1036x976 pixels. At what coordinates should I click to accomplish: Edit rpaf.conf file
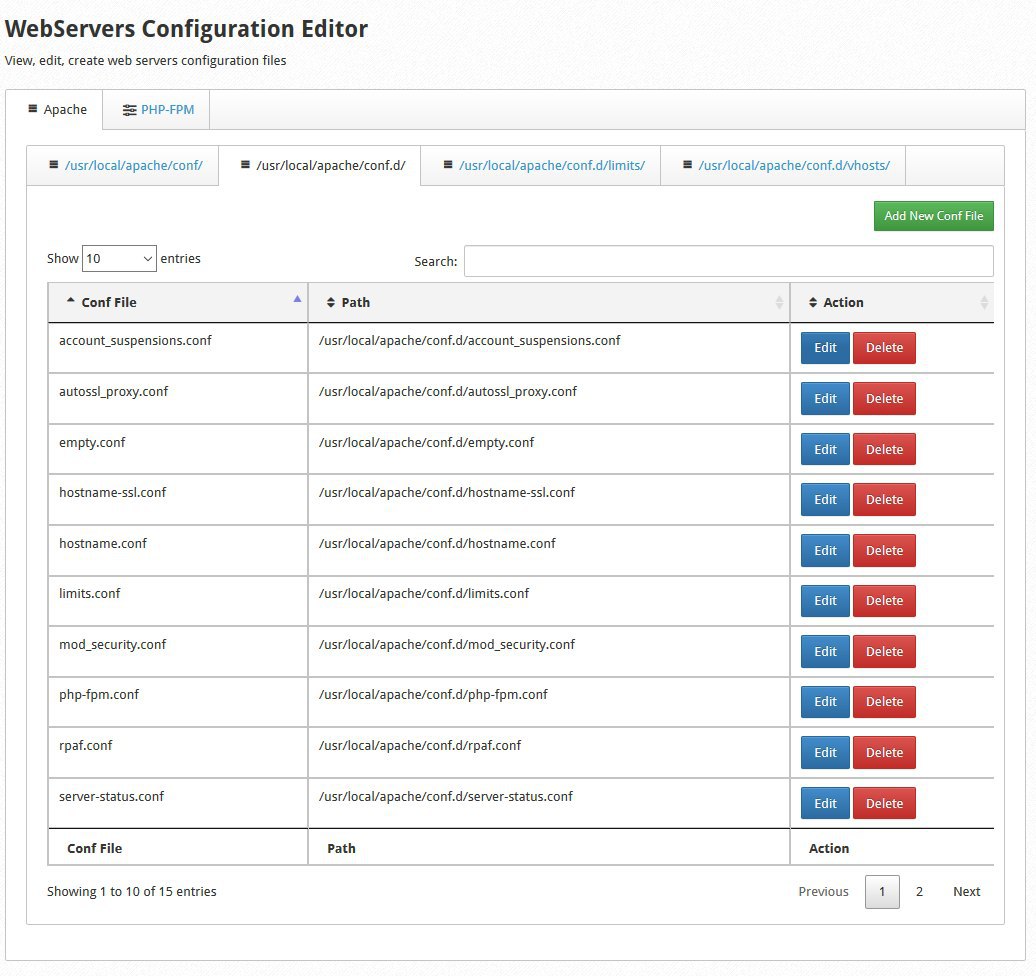click(825, 753)
